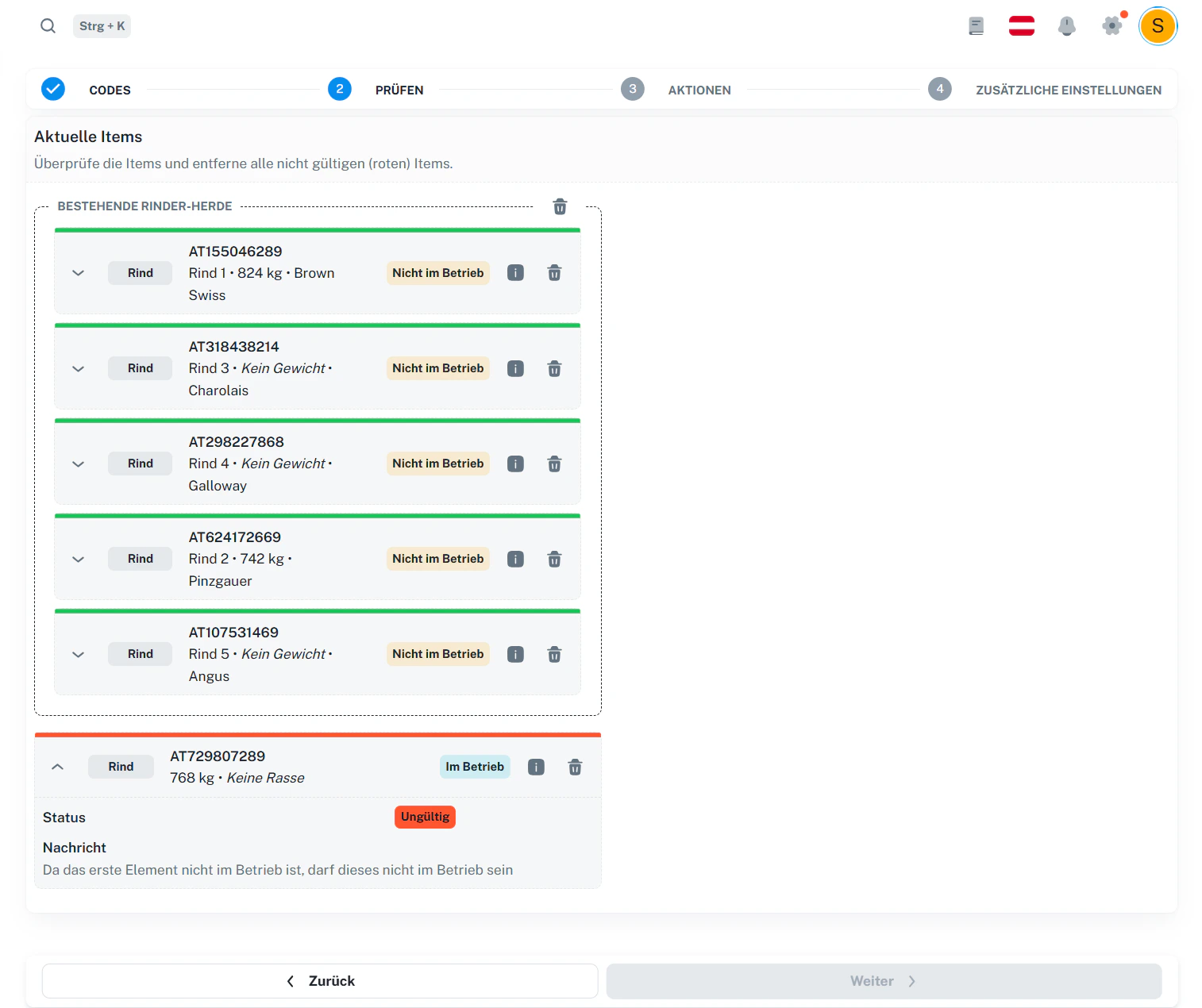Expand the AT155046289 item

(x=78, y=273)
